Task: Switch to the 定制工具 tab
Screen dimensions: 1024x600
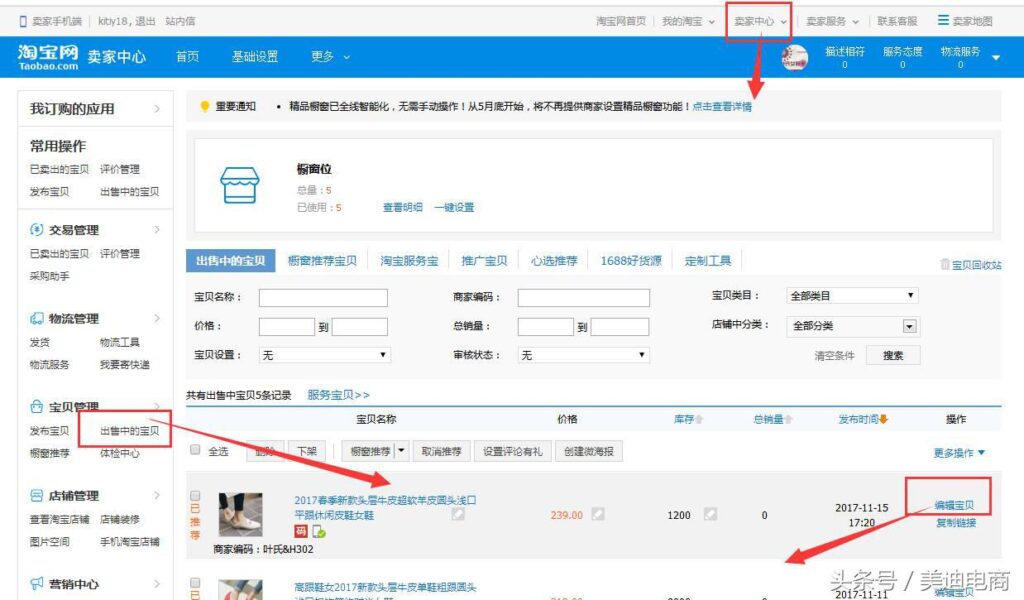Action: click(x=708, y=261)
